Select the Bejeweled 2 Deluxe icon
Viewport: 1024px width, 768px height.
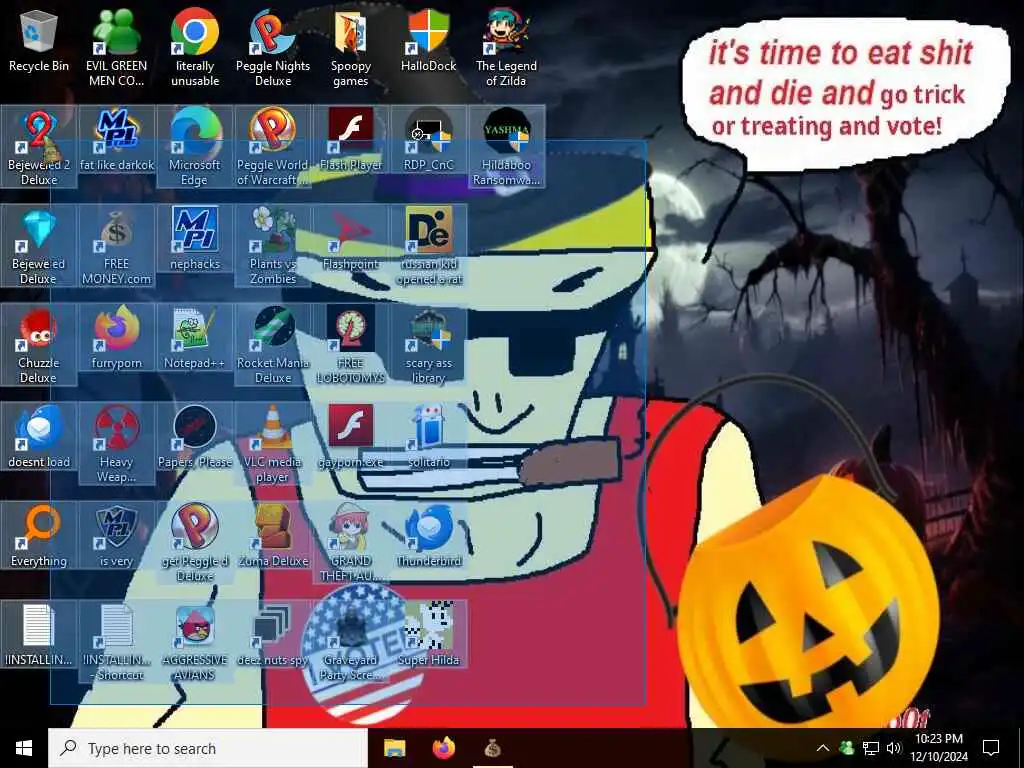click(x=39, y=147)
